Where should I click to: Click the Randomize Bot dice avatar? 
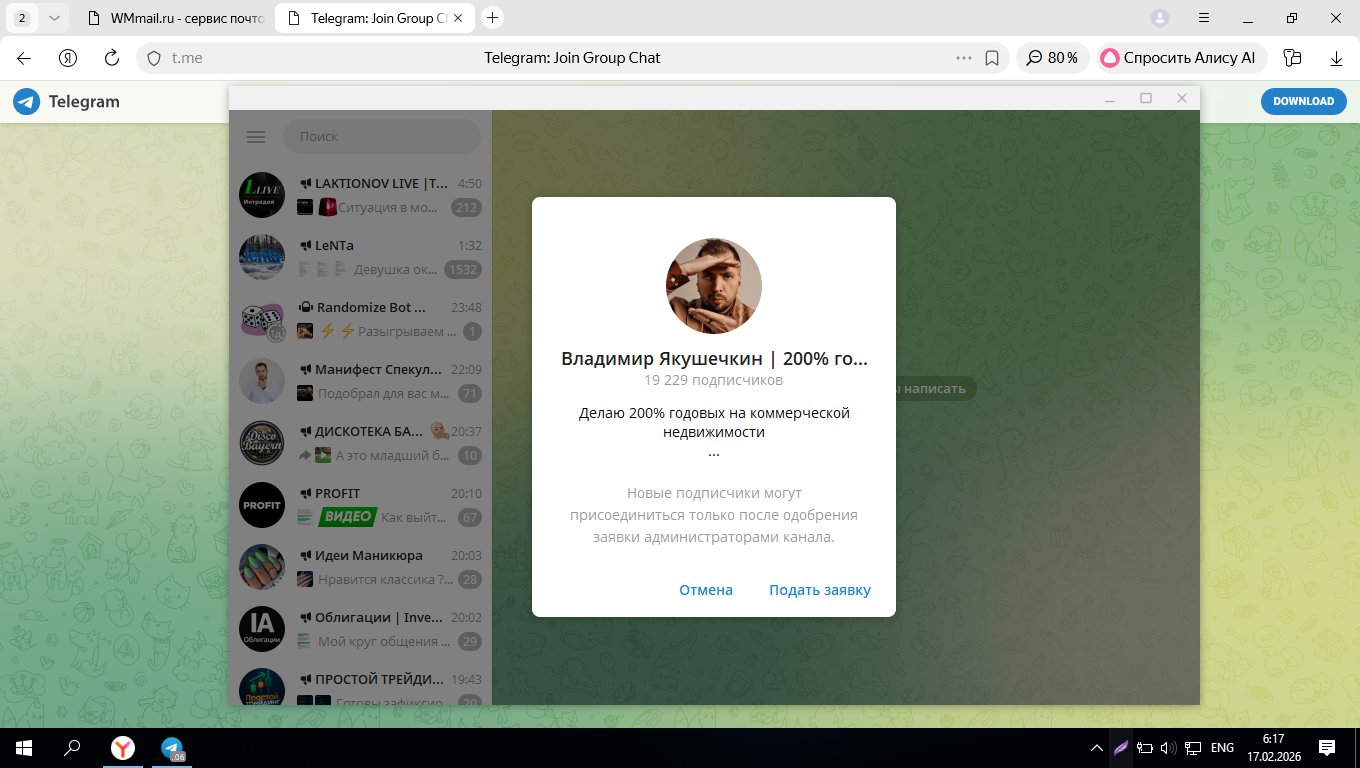tap(262, 319)
